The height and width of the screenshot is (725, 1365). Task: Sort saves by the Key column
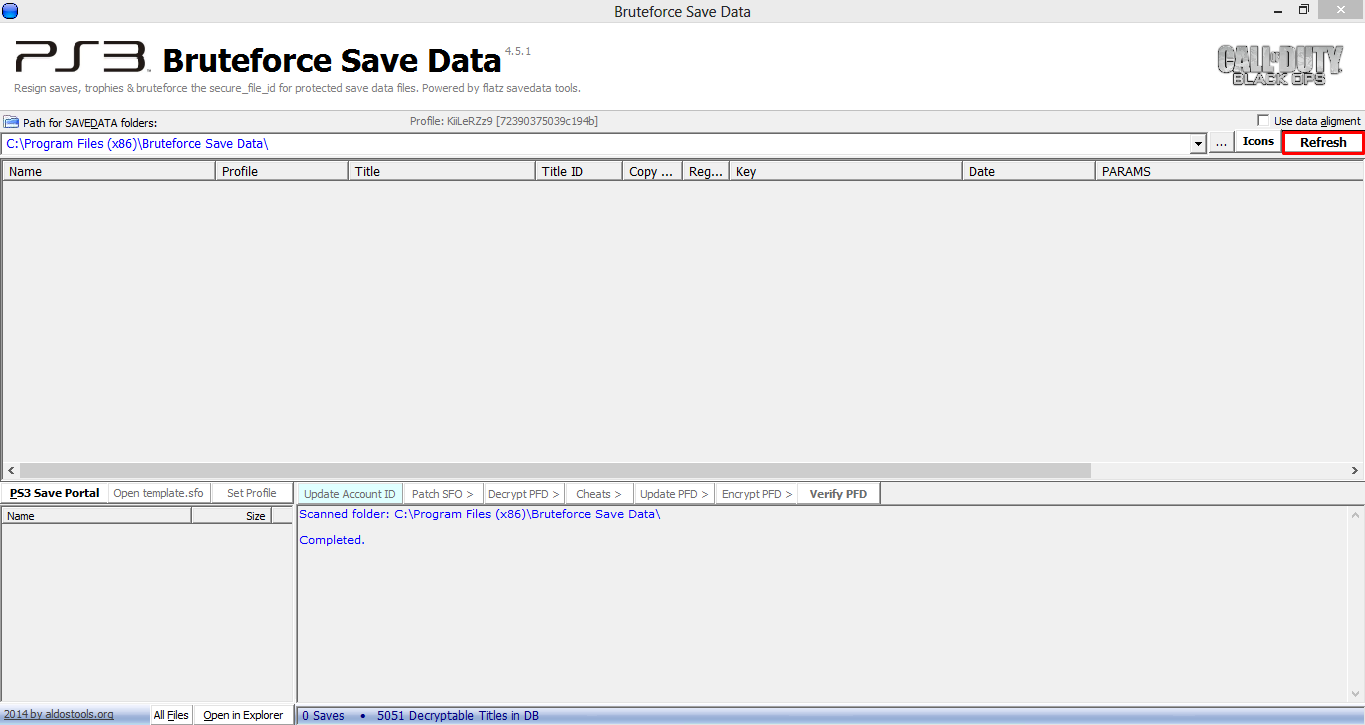[x=846, y=171]
